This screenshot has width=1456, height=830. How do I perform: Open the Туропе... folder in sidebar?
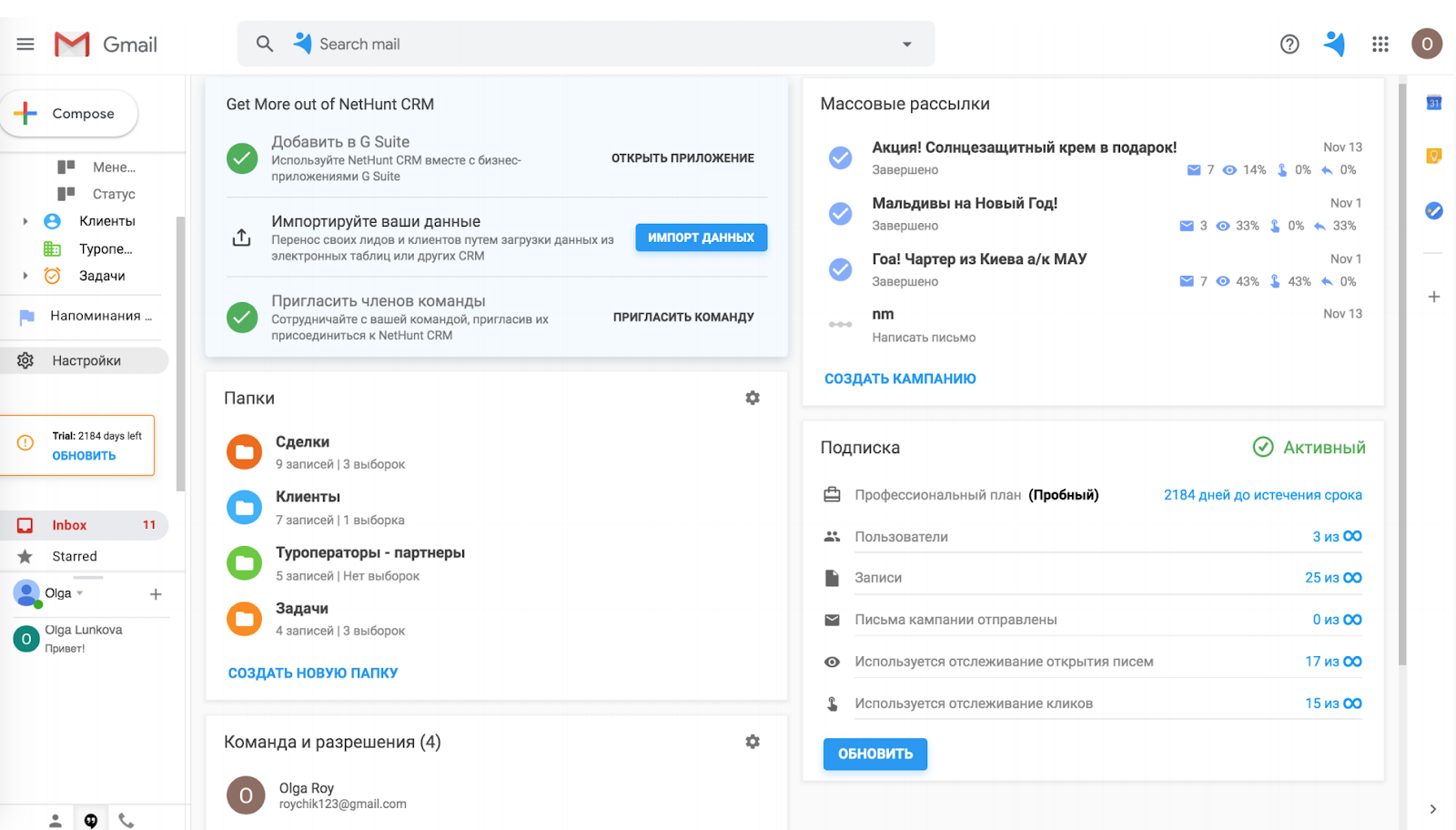point(106,248)
